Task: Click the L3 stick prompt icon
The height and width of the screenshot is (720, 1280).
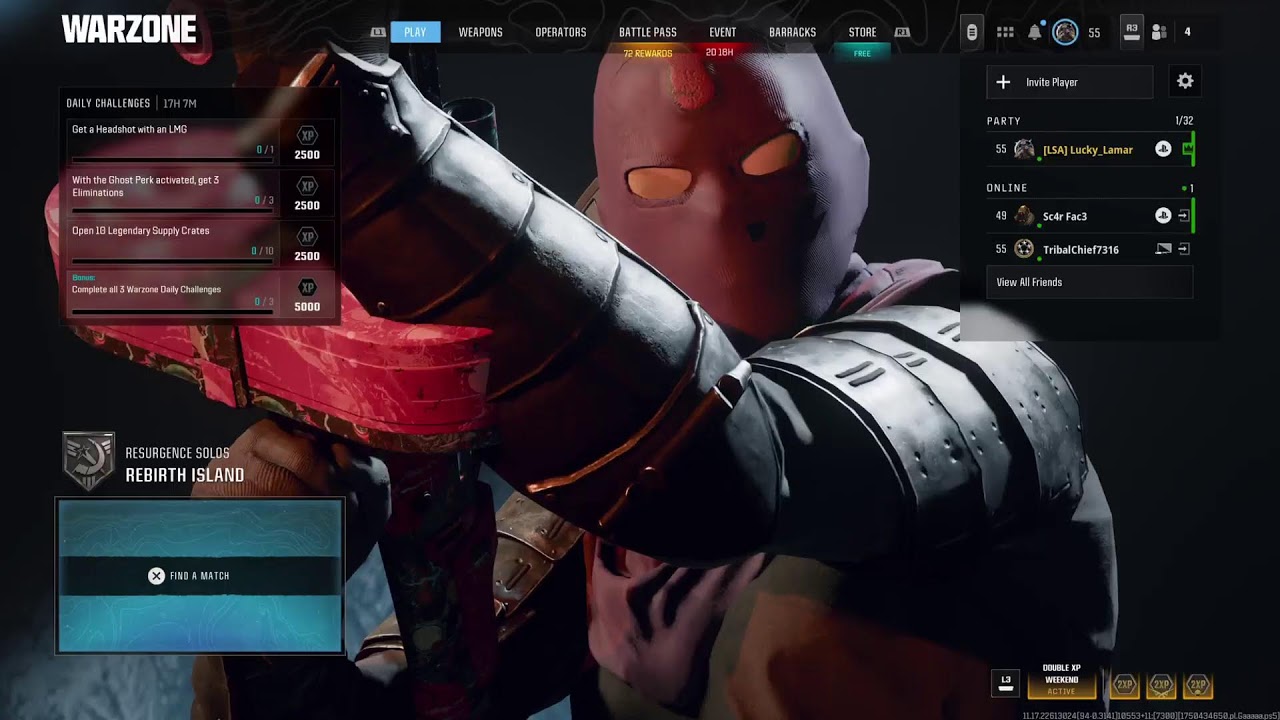Action: pos(1006,682)
